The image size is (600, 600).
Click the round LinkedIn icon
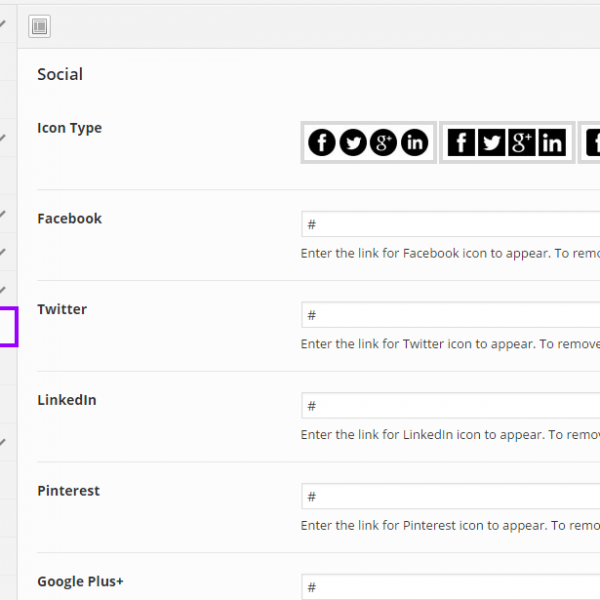[x=414, y=143]
